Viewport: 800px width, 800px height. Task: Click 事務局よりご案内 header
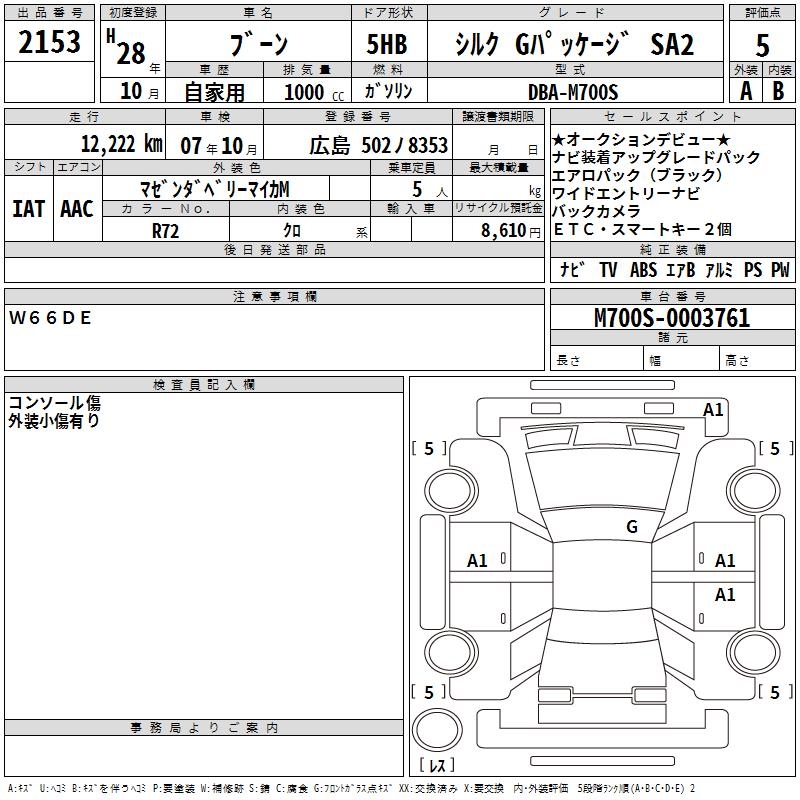tap(204, 728)
